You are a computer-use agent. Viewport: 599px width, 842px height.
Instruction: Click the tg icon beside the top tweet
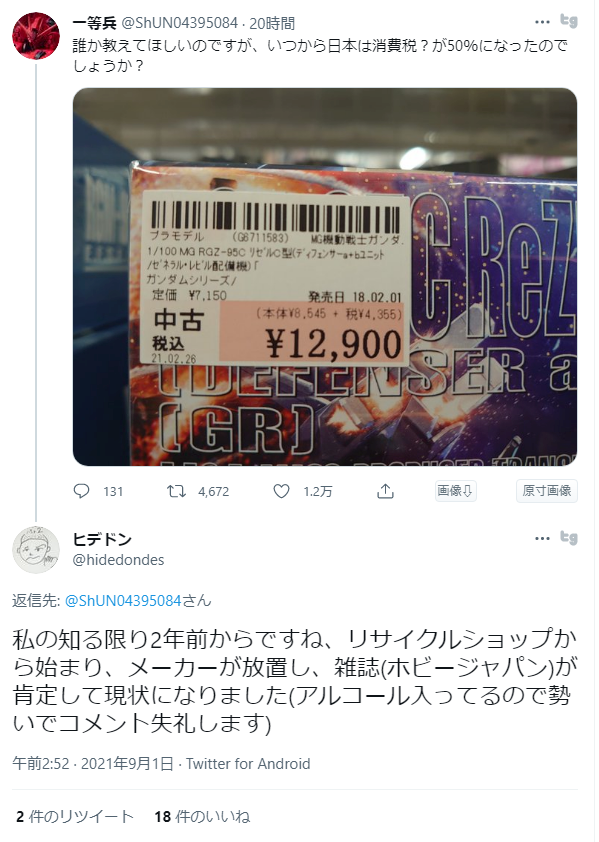pos(569,21)
